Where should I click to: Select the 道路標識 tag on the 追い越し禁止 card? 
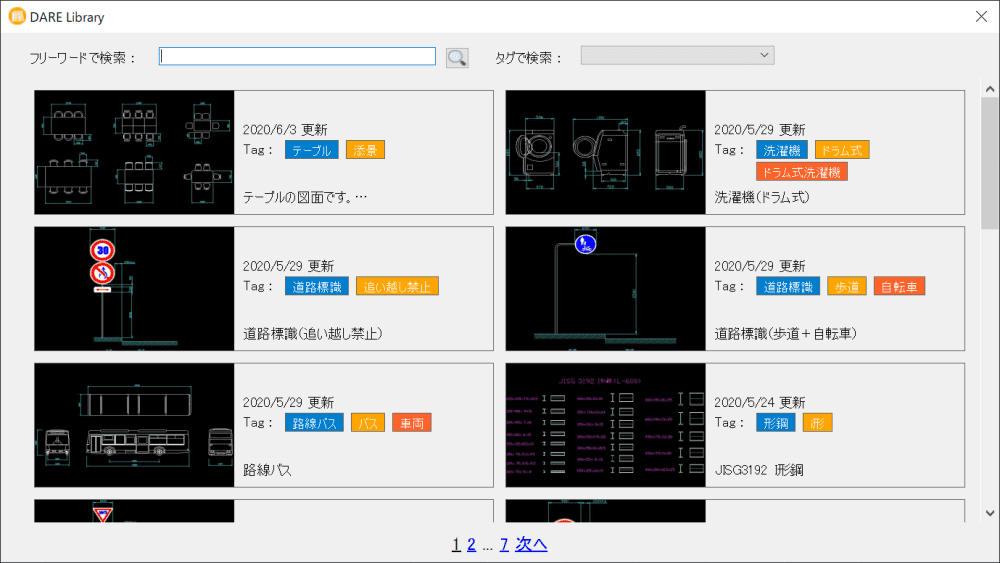tap(317, 286)
